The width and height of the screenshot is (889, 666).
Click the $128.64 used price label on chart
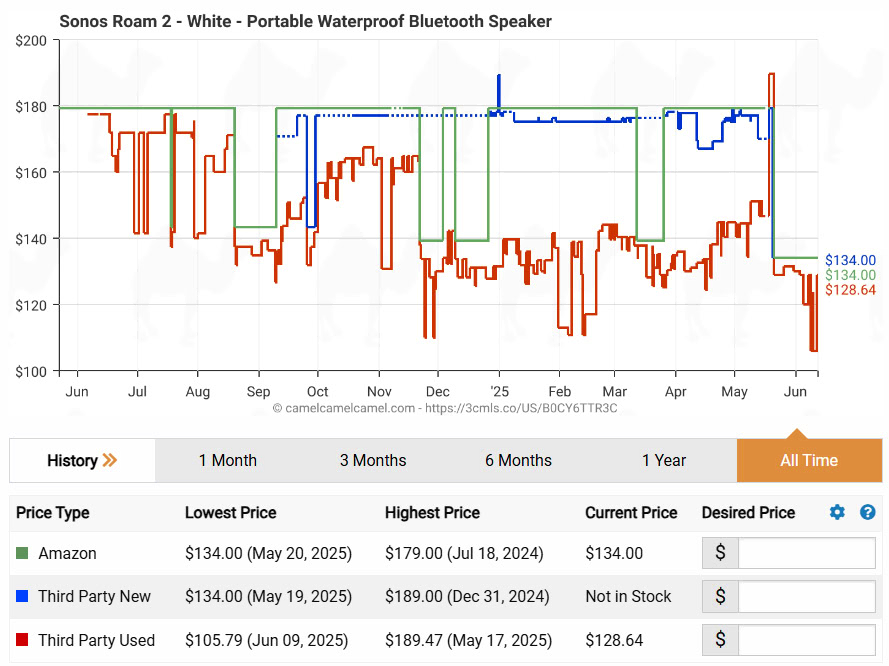coord(850,290)
